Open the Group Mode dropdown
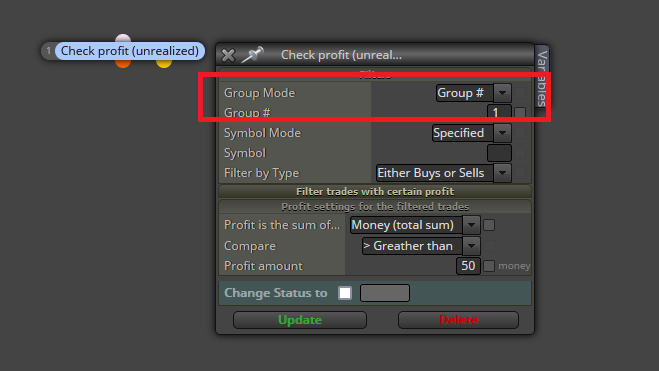 pos(473,93)
